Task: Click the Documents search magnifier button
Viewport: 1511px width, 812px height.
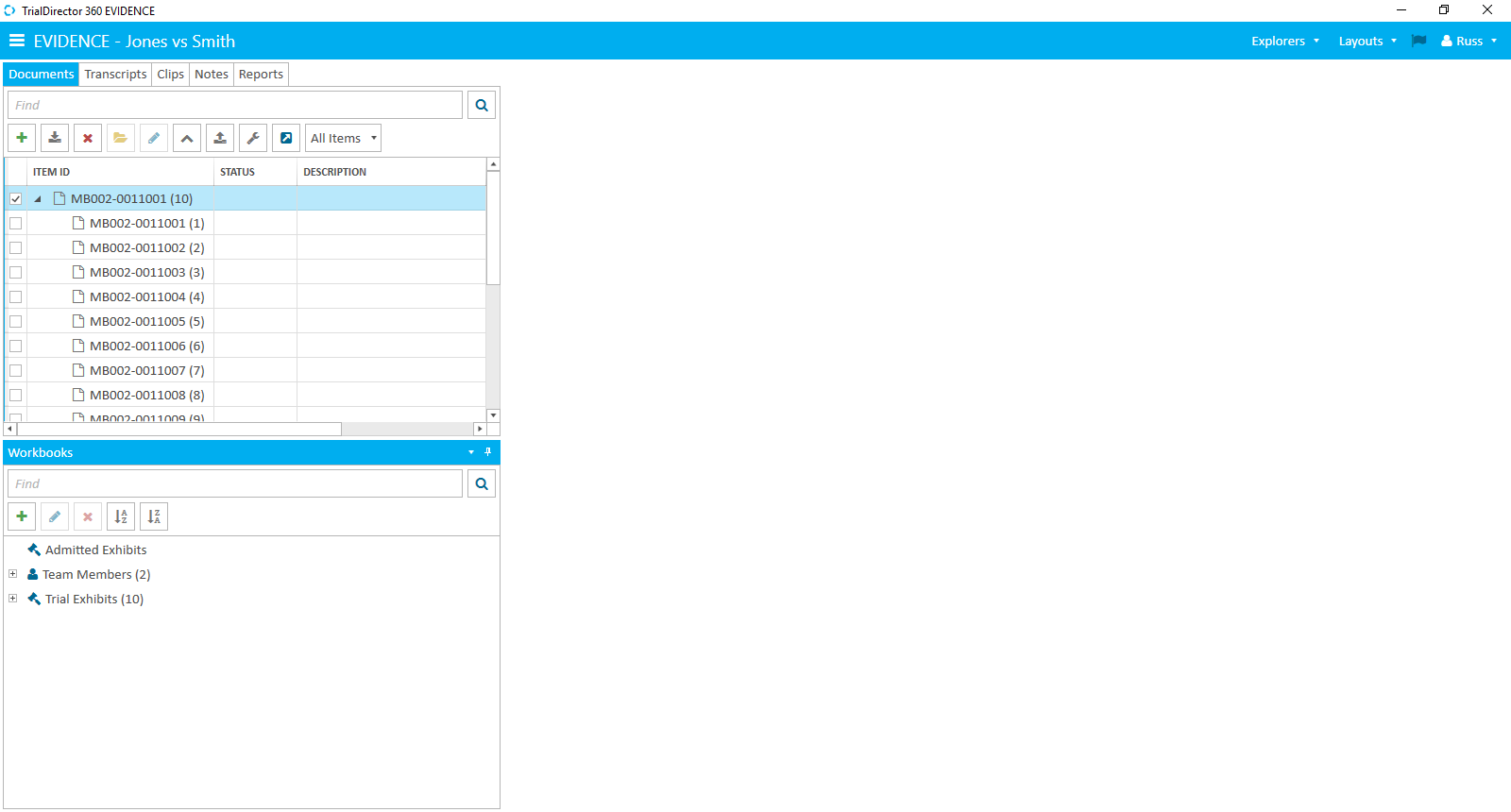Action: tap(482, 105)
